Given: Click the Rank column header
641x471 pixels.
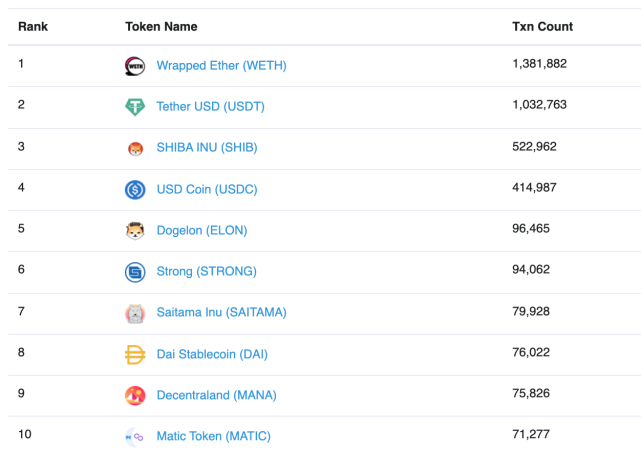Looking at the screenshot, I should (33, 27).
